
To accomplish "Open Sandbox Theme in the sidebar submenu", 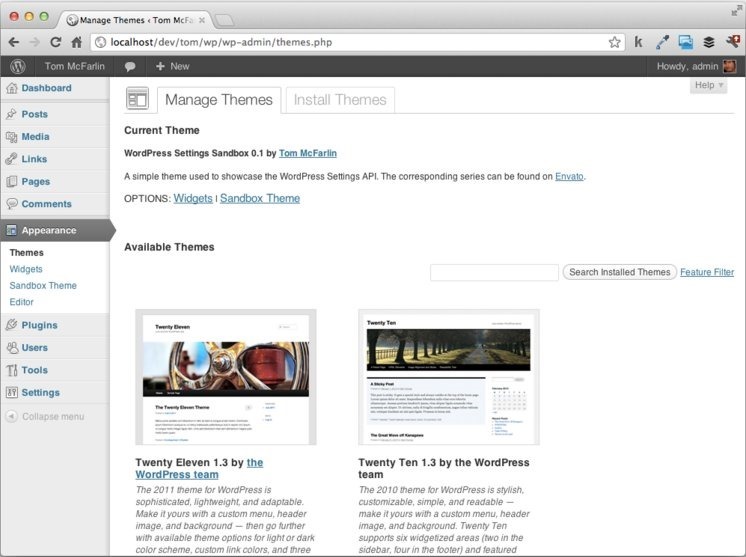I will [43, 285].
